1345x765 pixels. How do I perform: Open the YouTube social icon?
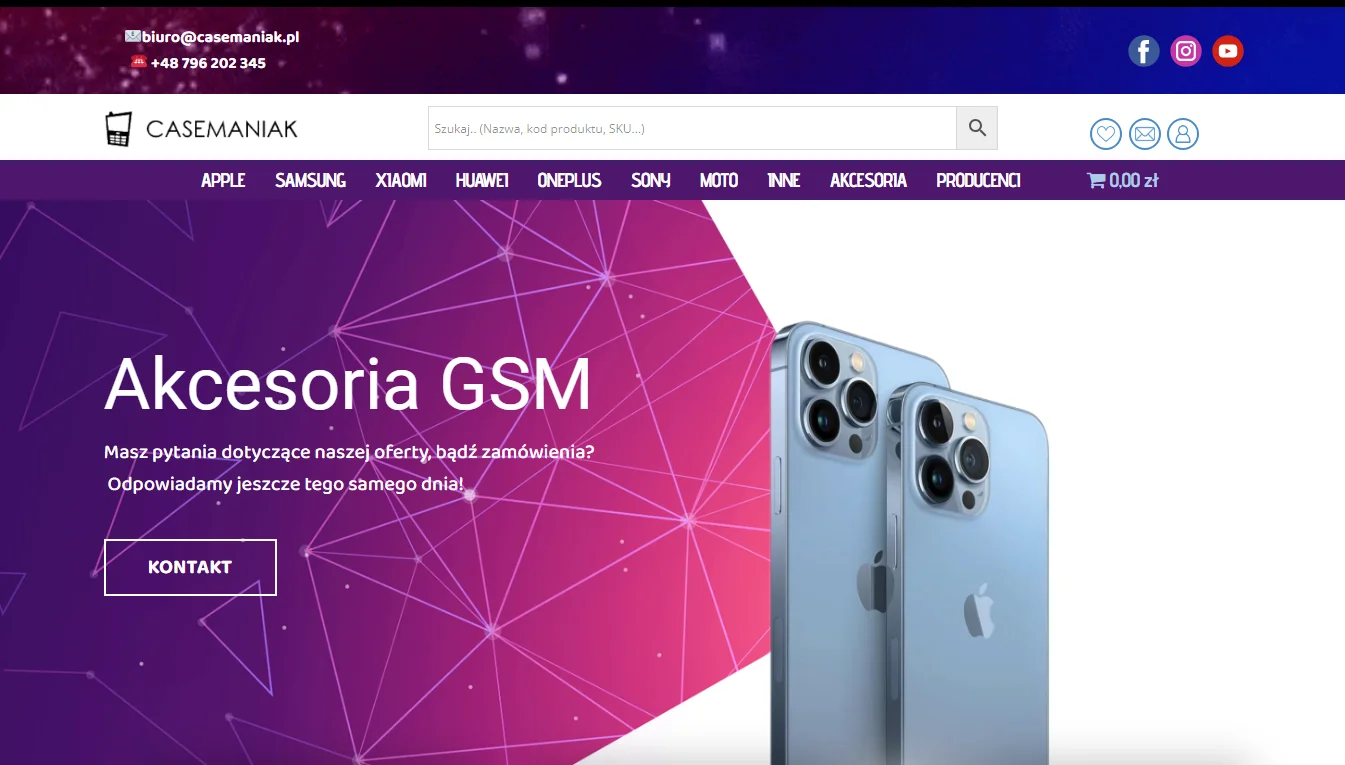pos(1228,51)
